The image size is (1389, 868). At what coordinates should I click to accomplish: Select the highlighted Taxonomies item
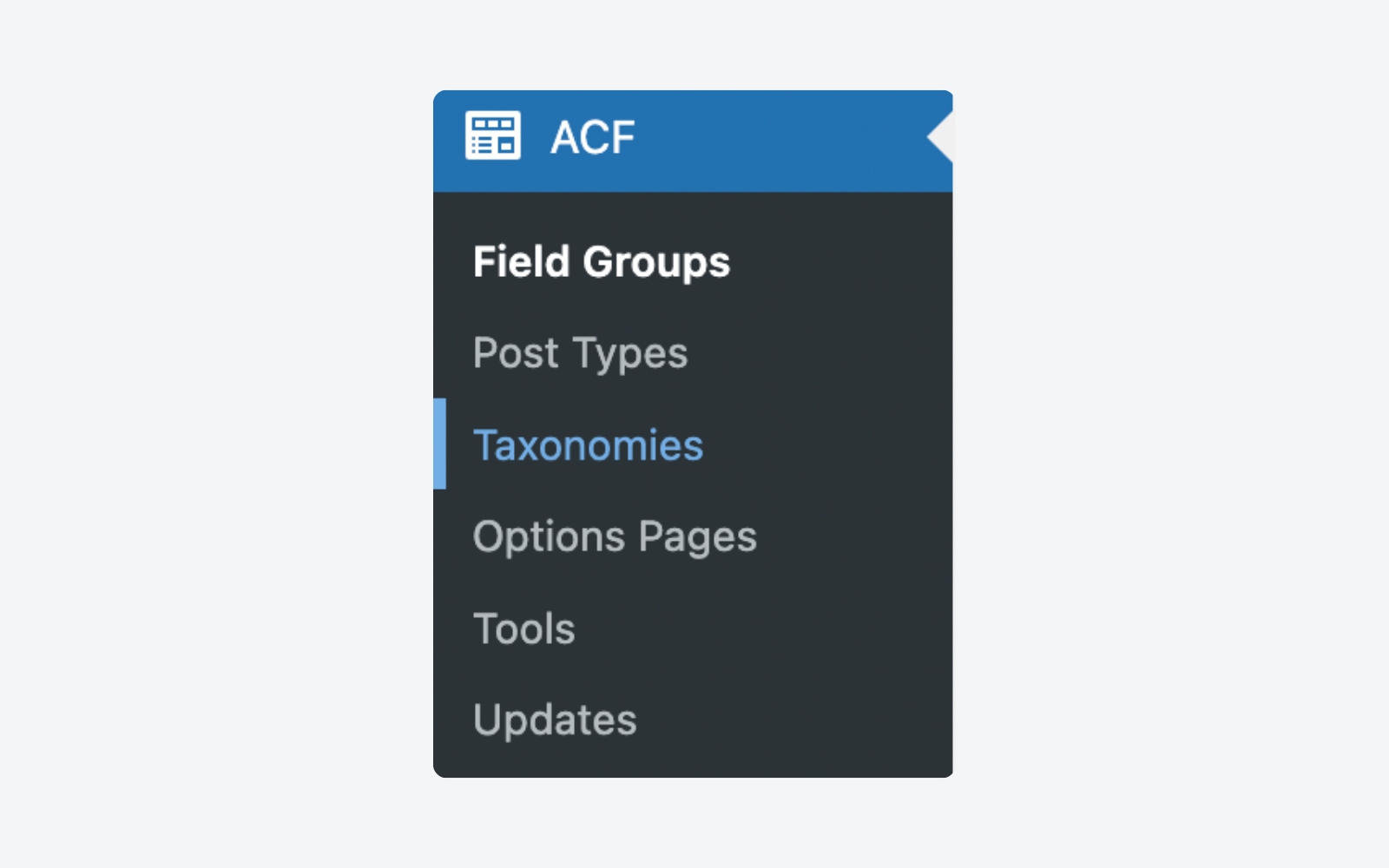coord(588,445)
